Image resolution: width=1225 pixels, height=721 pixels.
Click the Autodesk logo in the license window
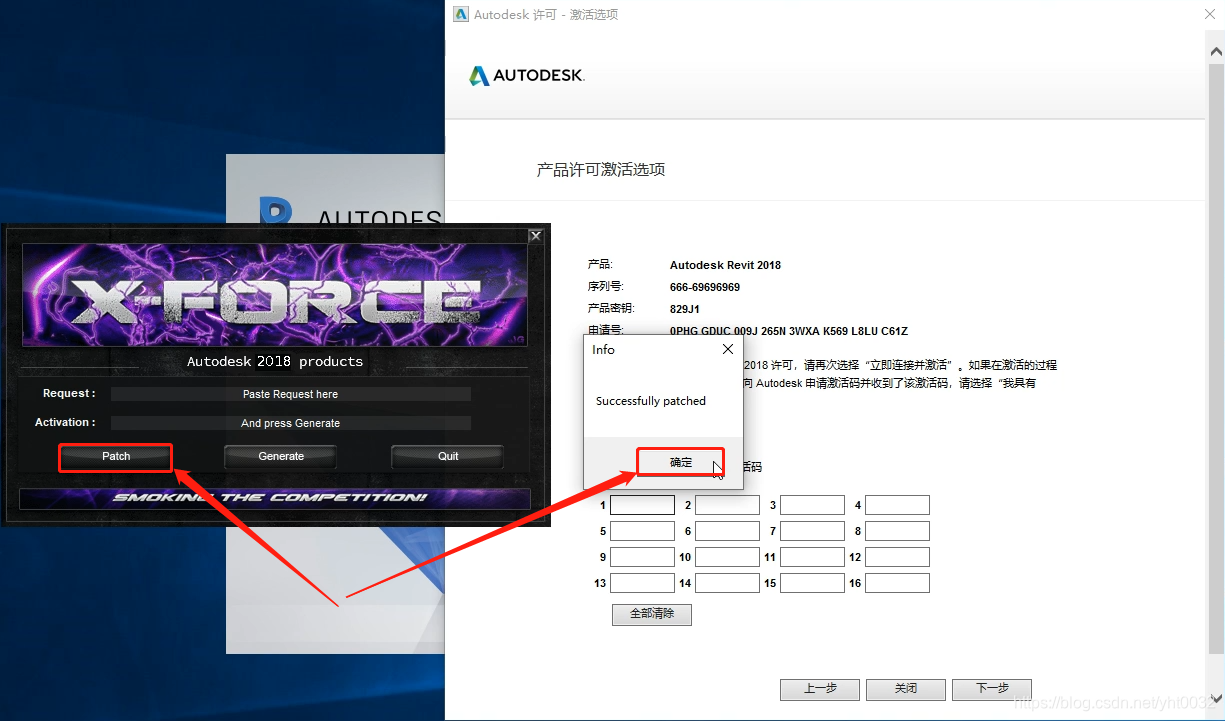526,74
